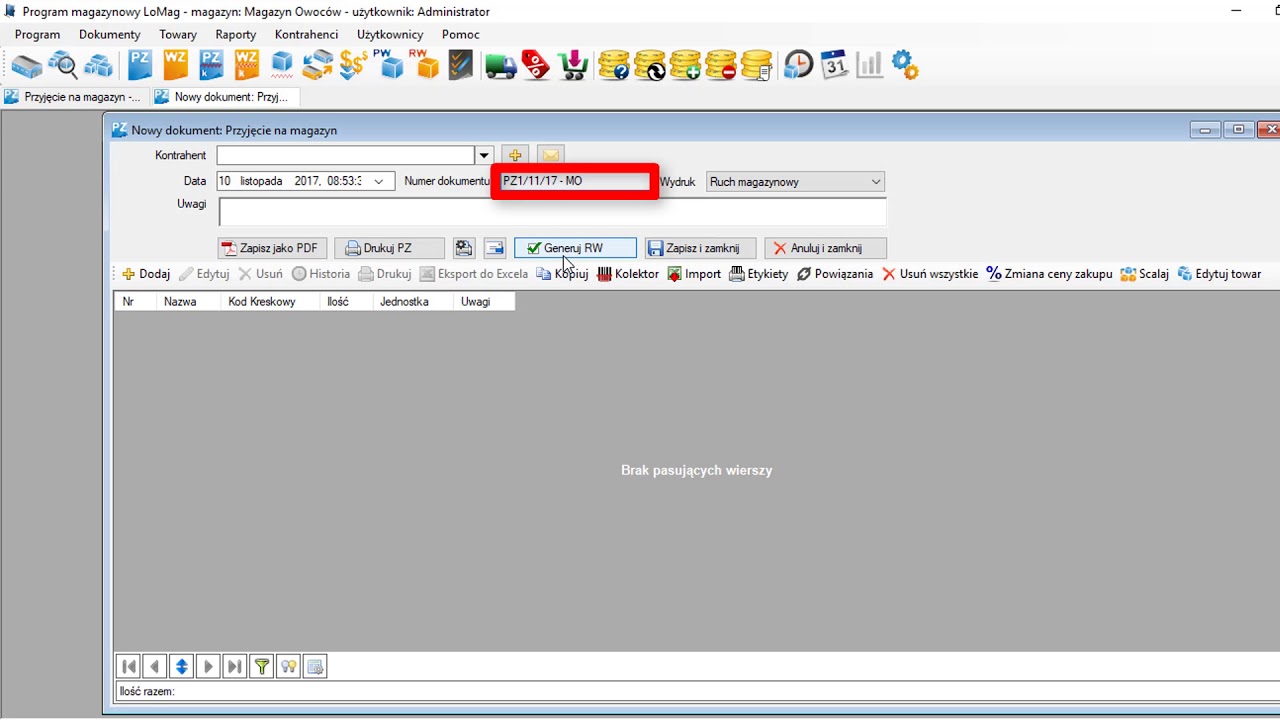The width and height of the screenshot is (1280, 720).
Task: Open the Pomoc menu
Action: point(461,34)
